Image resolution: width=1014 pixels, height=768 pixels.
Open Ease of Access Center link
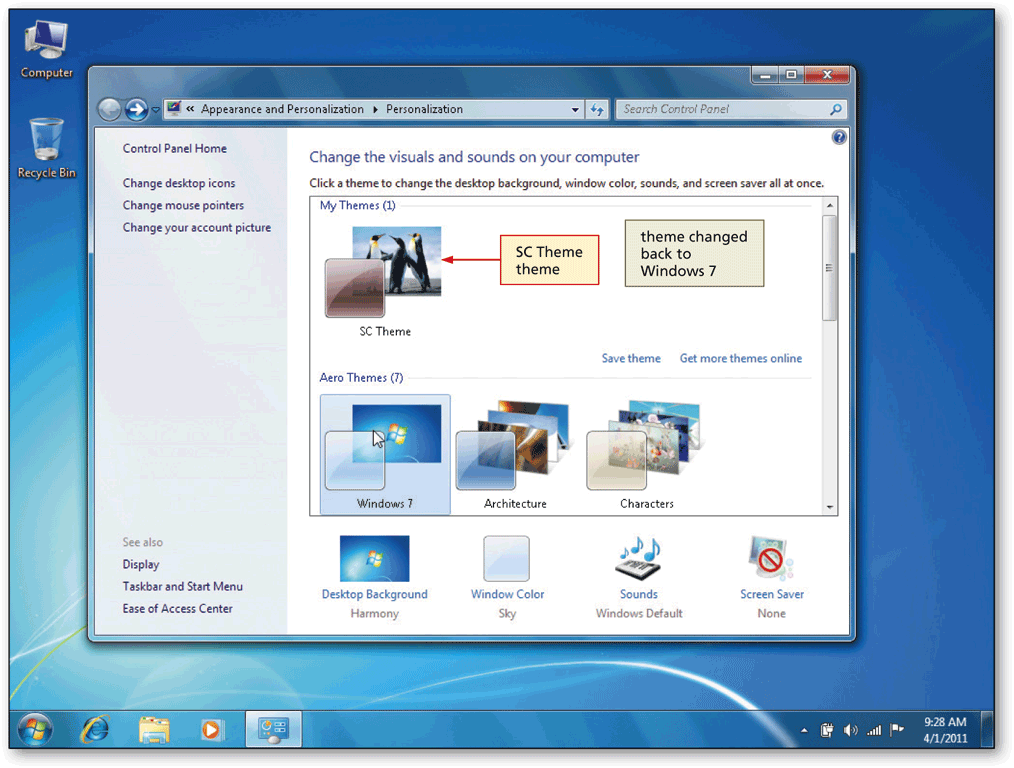[177, 608]
